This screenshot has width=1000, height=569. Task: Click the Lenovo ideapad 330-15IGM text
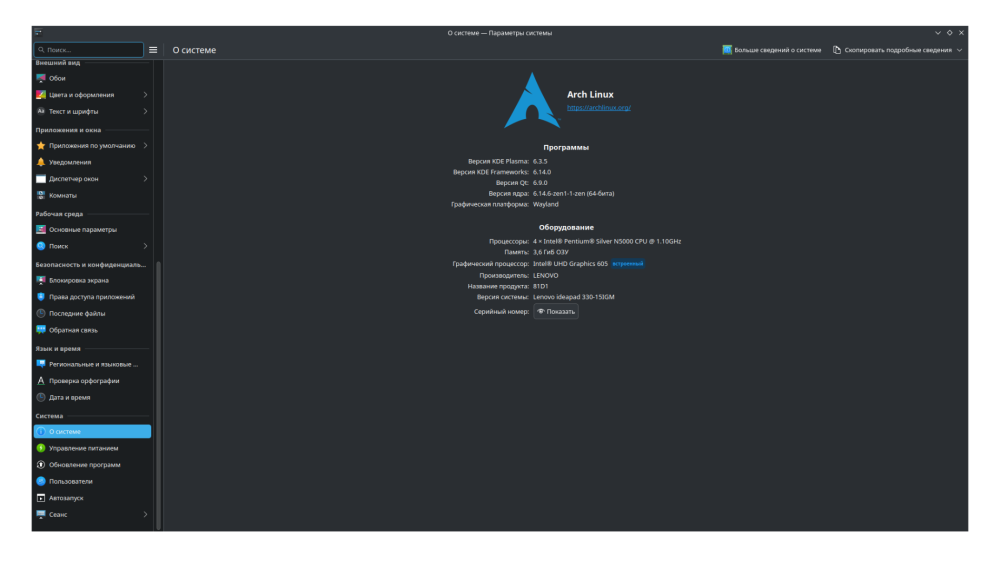(x=574, y=297)
